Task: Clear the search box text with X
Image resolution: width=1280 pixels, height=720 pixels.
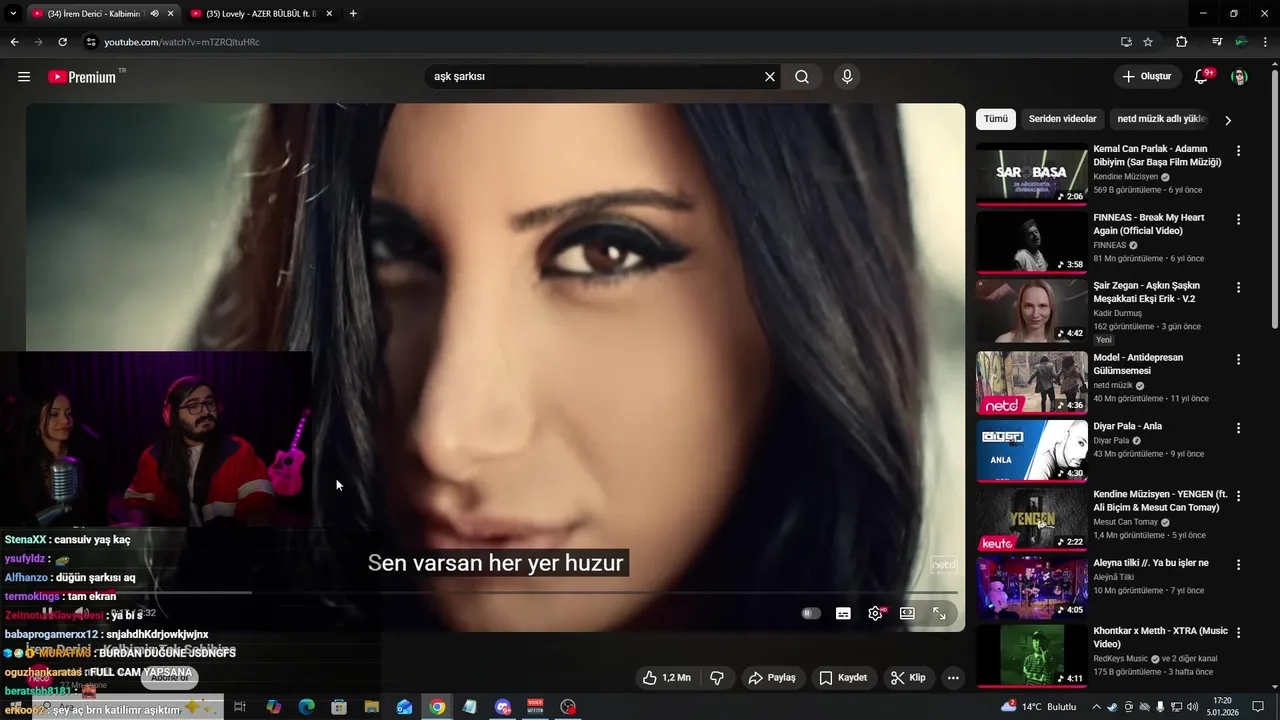Action: (770, 77)
